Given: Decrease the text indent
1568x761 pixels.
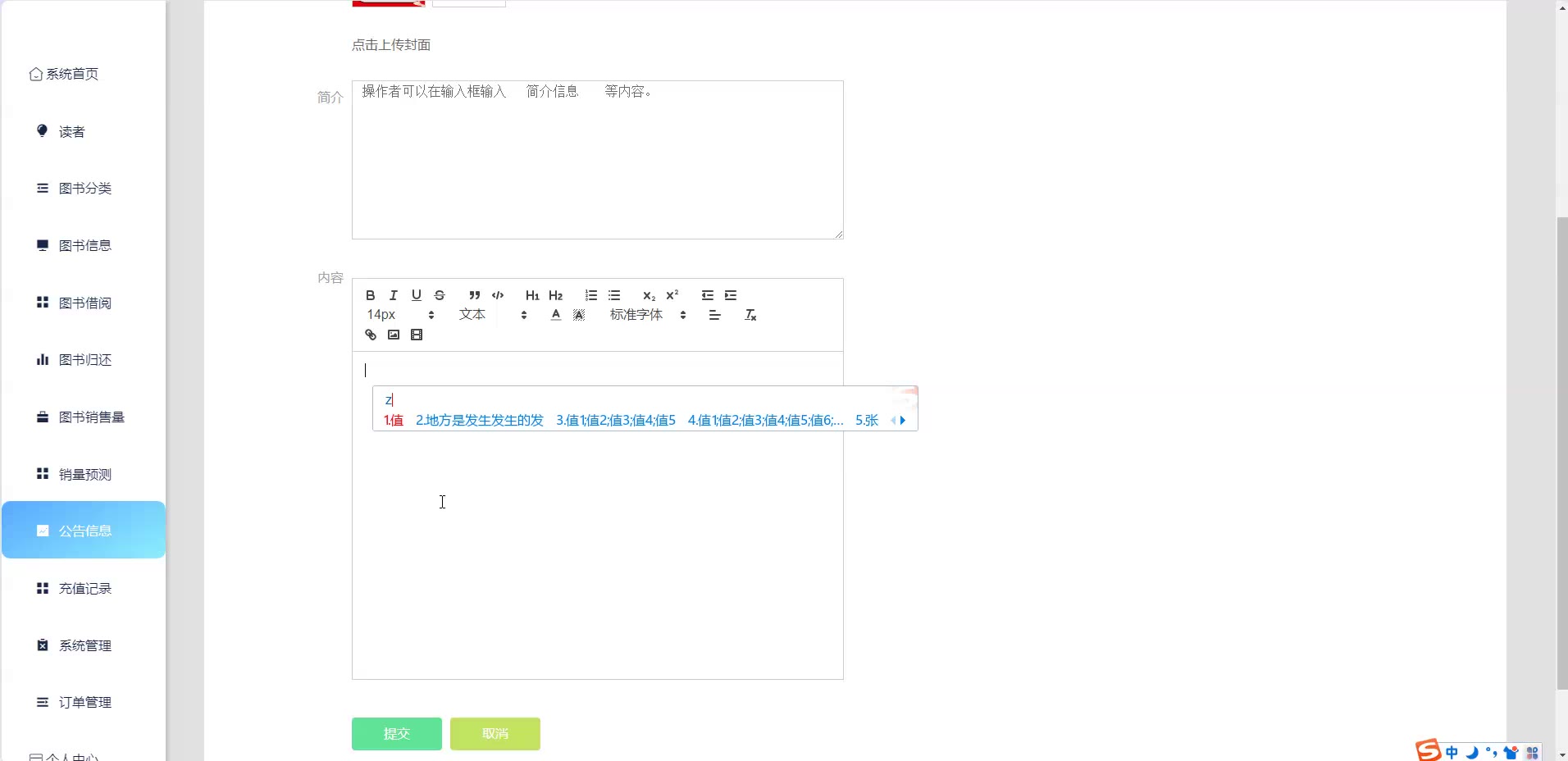Looking at the screenshot, I should pyautogui.click(x=708, y=295).
